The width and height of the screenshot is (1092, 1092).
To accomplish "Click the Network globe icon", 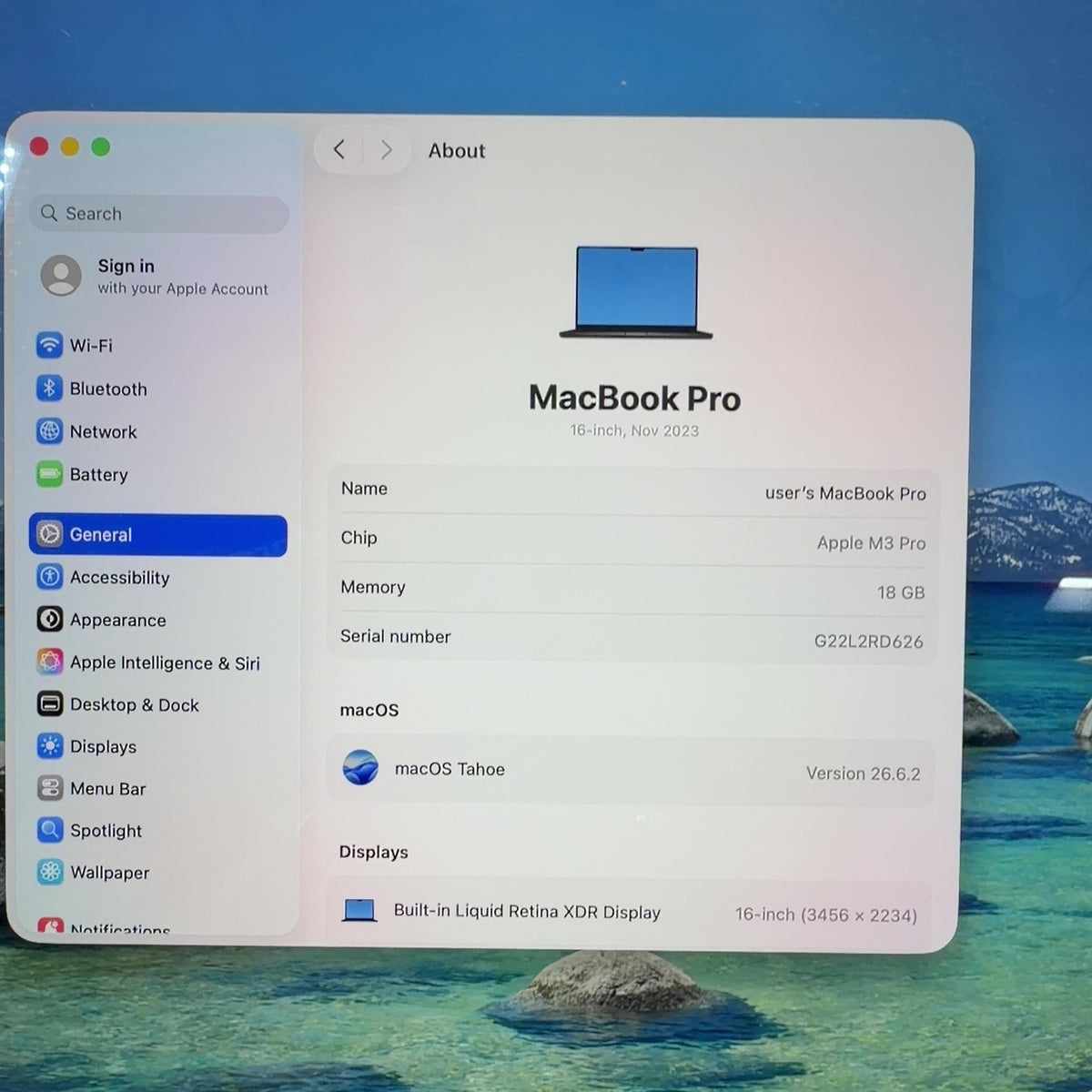I will [x=49, y=431].
